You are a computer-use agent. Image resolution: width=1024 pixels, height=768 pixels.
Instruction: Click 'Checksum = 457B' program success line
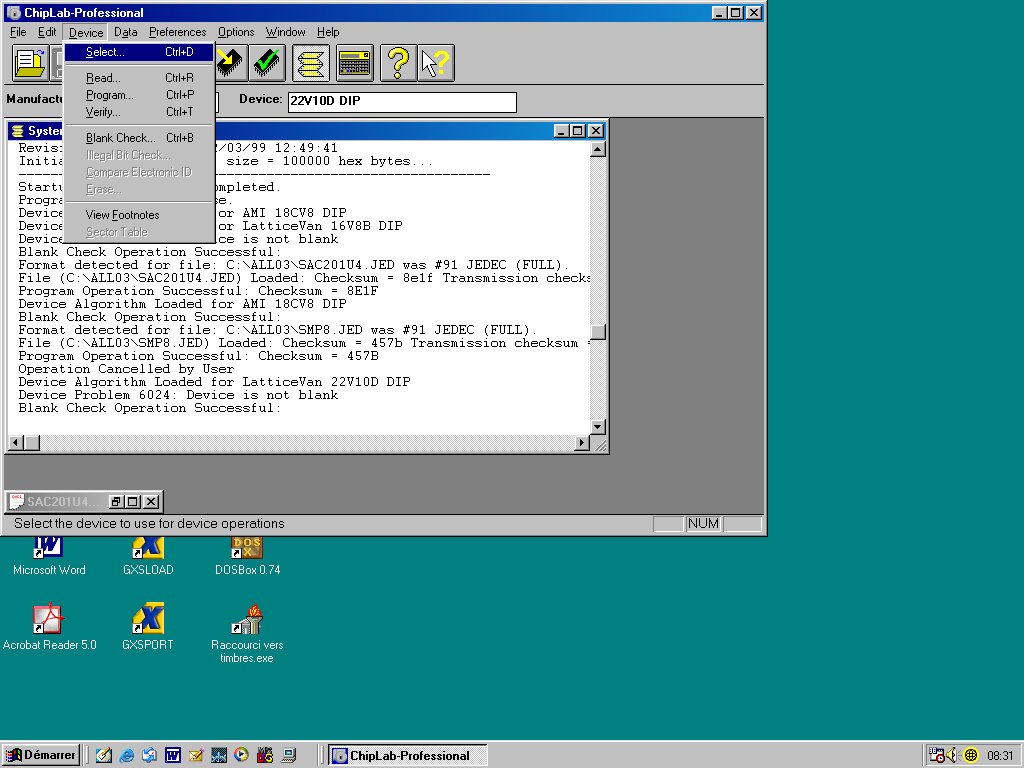199,356
